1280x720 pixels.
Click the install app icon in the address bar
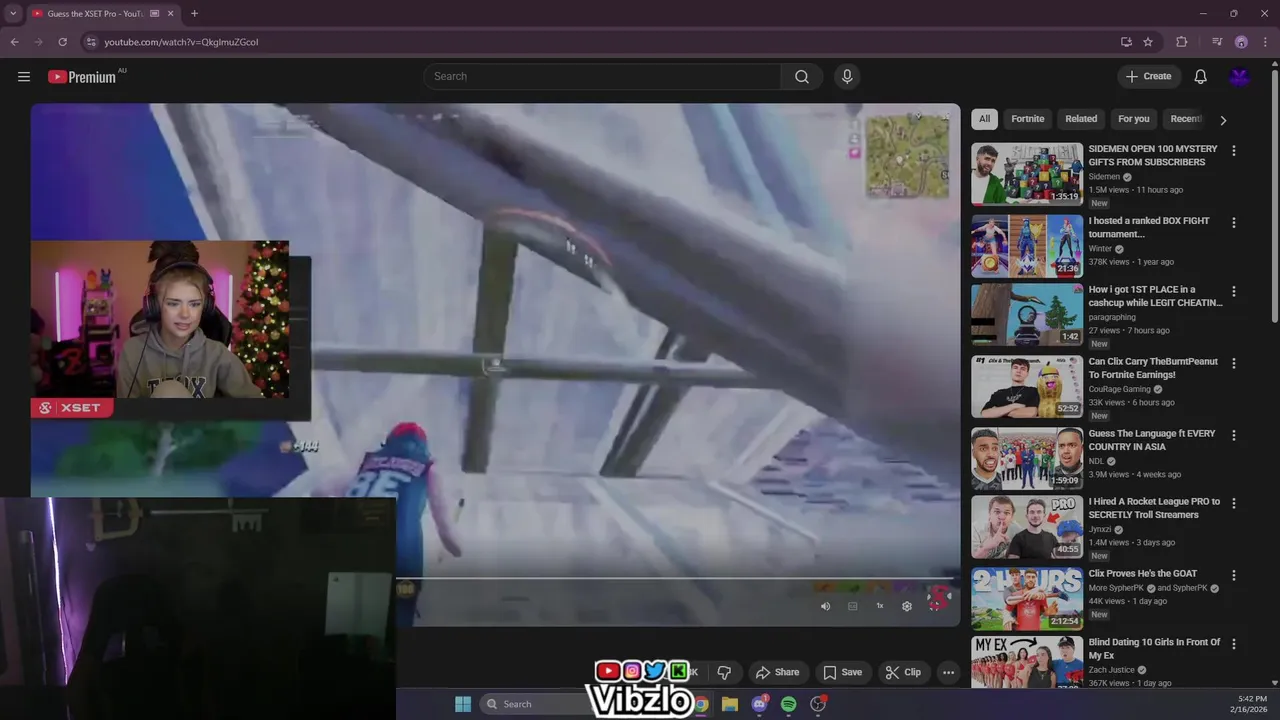tap(1126, 42)
